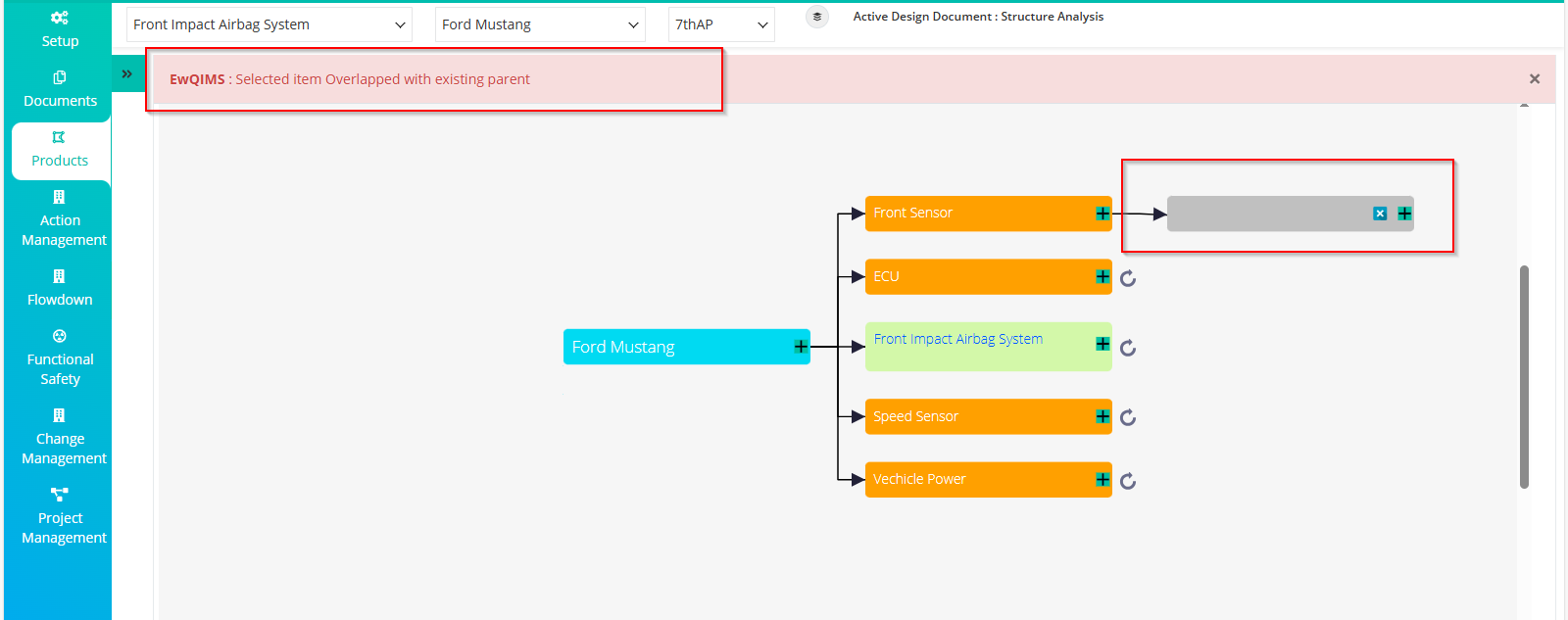
Task: Click the empty gray child node
Action: click(x=1291, y=214)
